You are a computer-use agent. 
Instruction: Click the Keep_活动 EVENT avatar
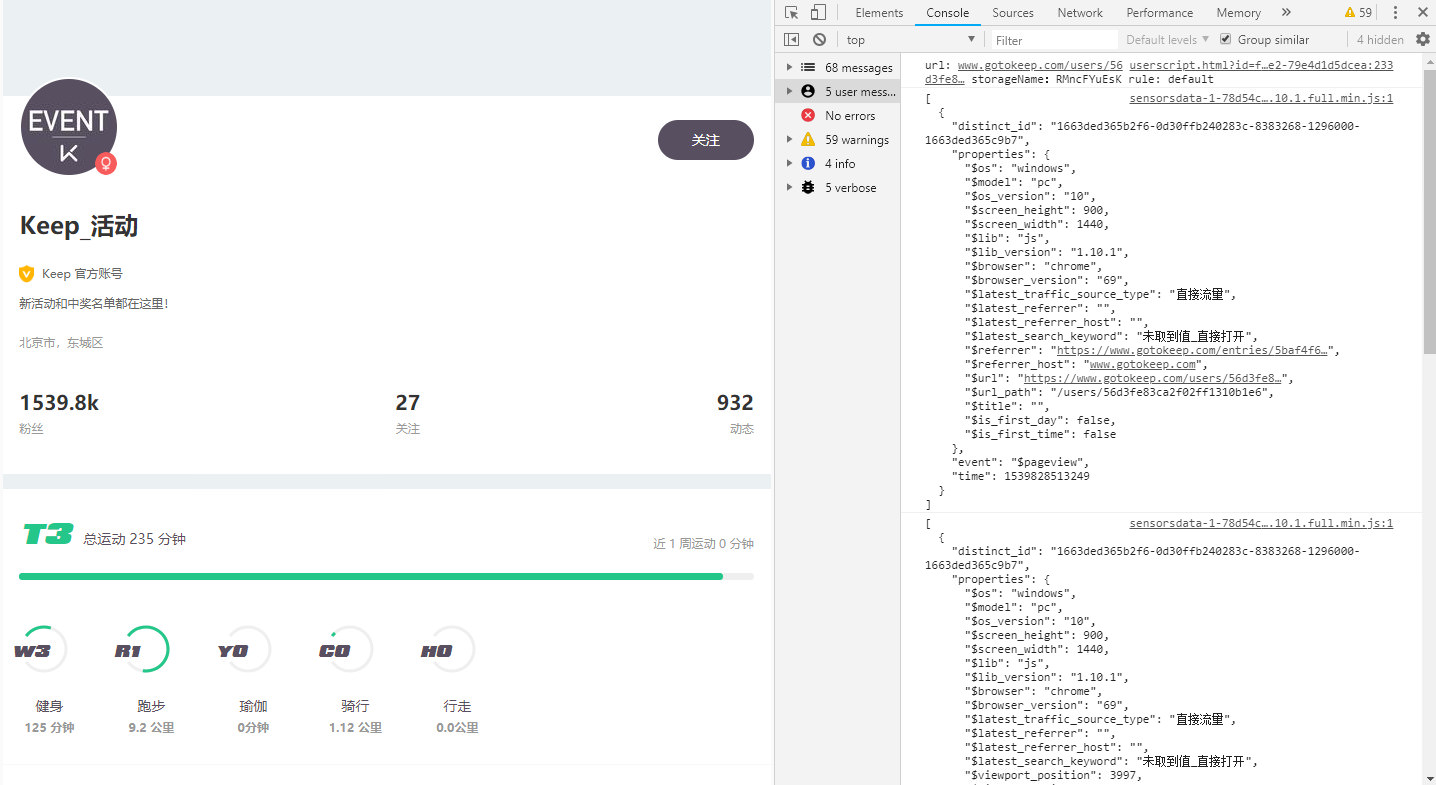(69, 127)
